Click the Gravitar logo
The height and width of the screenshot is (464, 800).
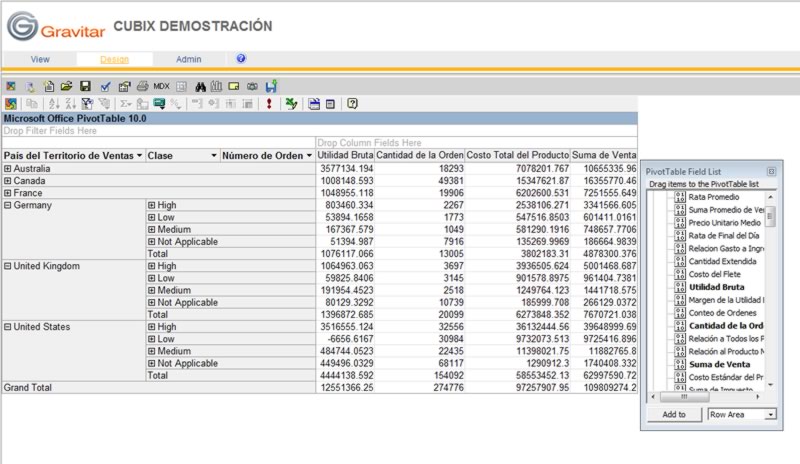[x=56, y=27]
